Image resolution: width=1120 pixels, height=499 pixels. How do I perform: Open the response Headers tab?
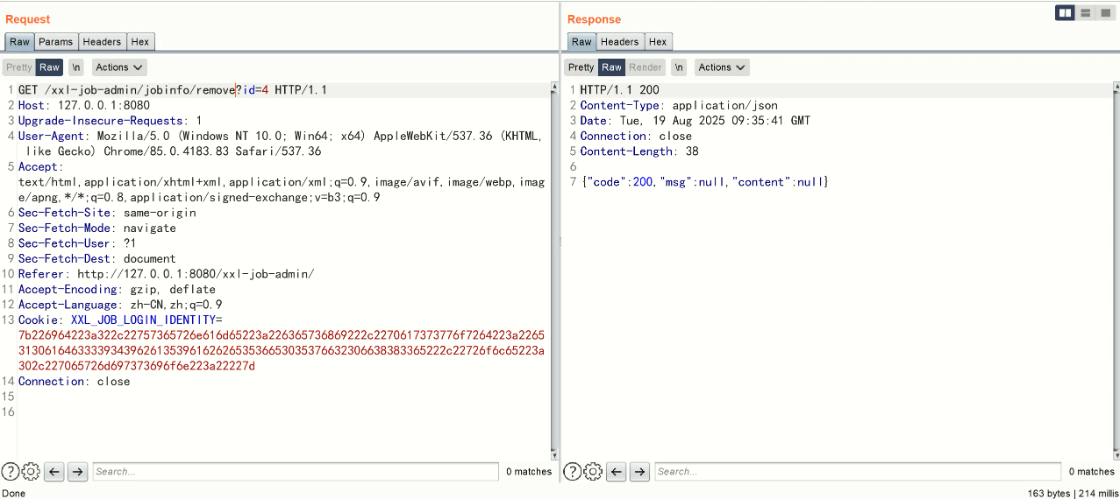(x=620, y=42)
